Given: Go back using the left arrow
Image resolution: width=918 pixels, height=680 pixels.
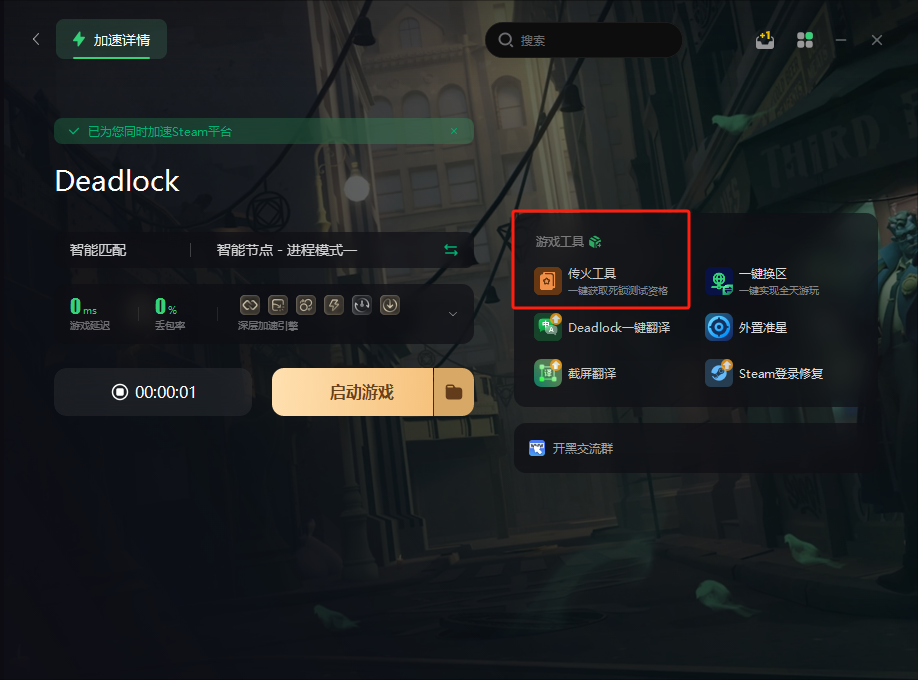Looking at the screenshot, I should click(x=36, y=39).
